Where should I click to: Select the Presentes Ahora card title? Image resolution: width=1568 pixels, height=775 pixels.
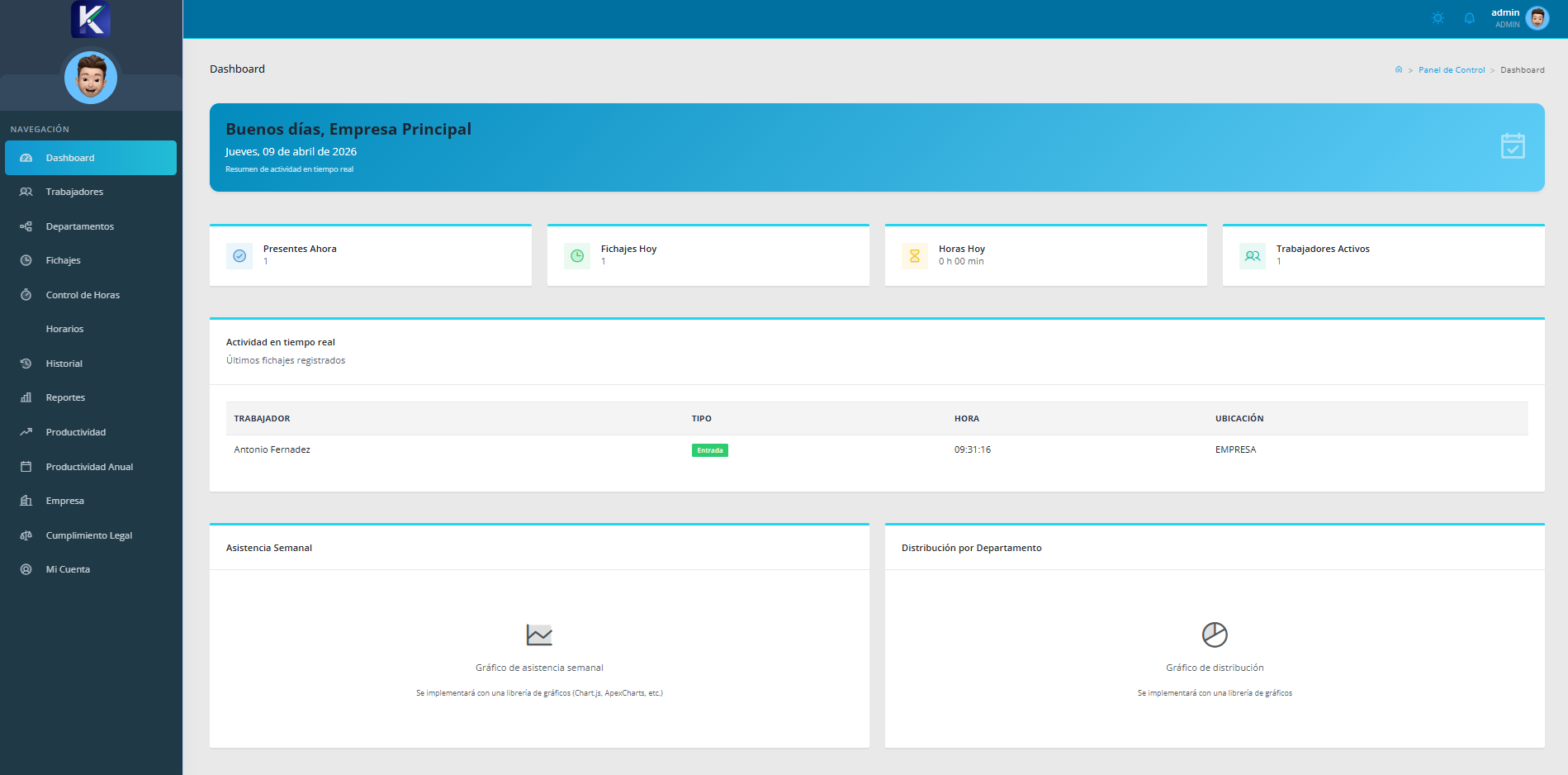coord(300,249)
